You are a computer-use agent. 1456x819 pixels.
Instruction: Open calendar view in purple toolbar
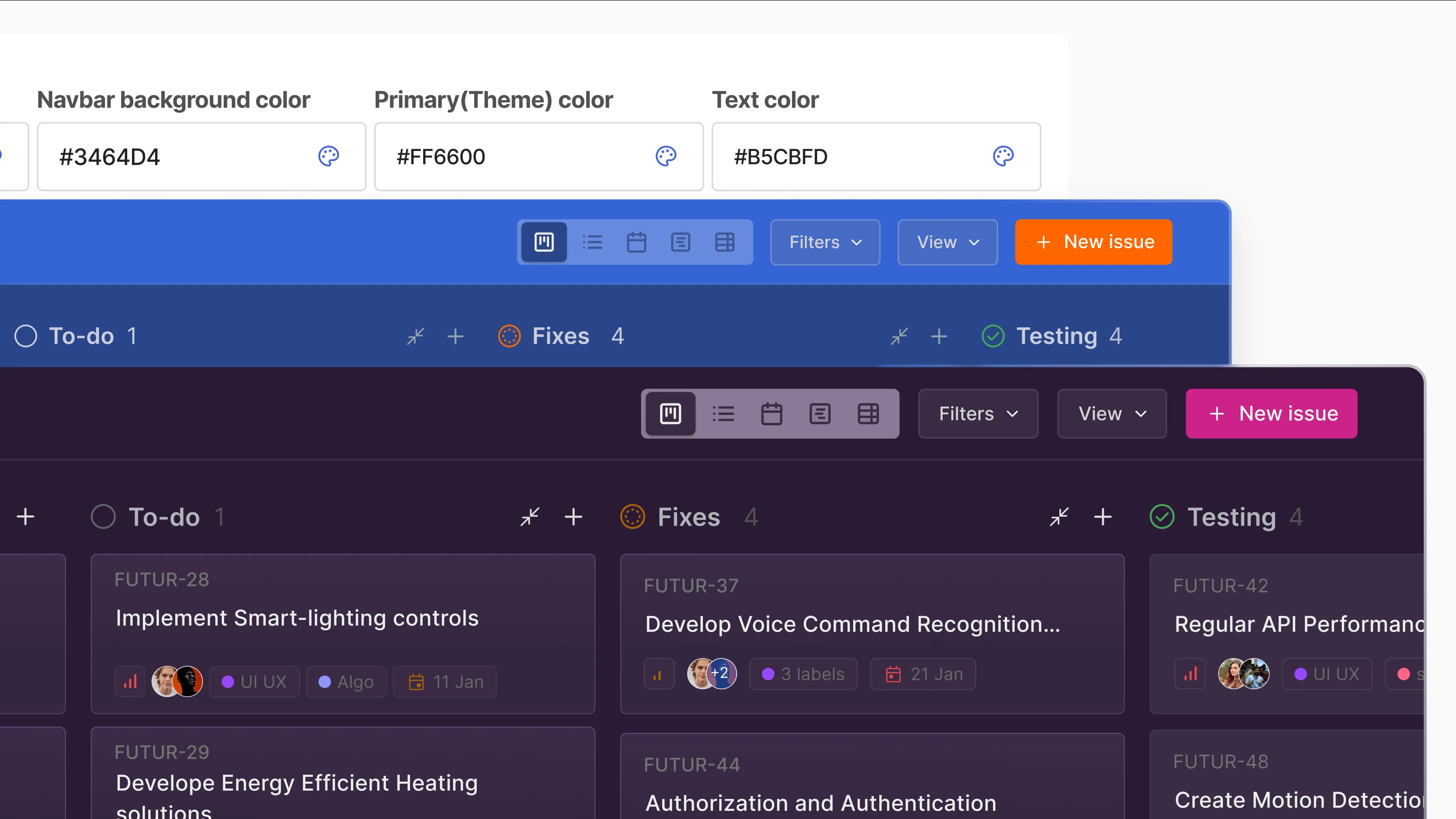(x=772, y=414)
